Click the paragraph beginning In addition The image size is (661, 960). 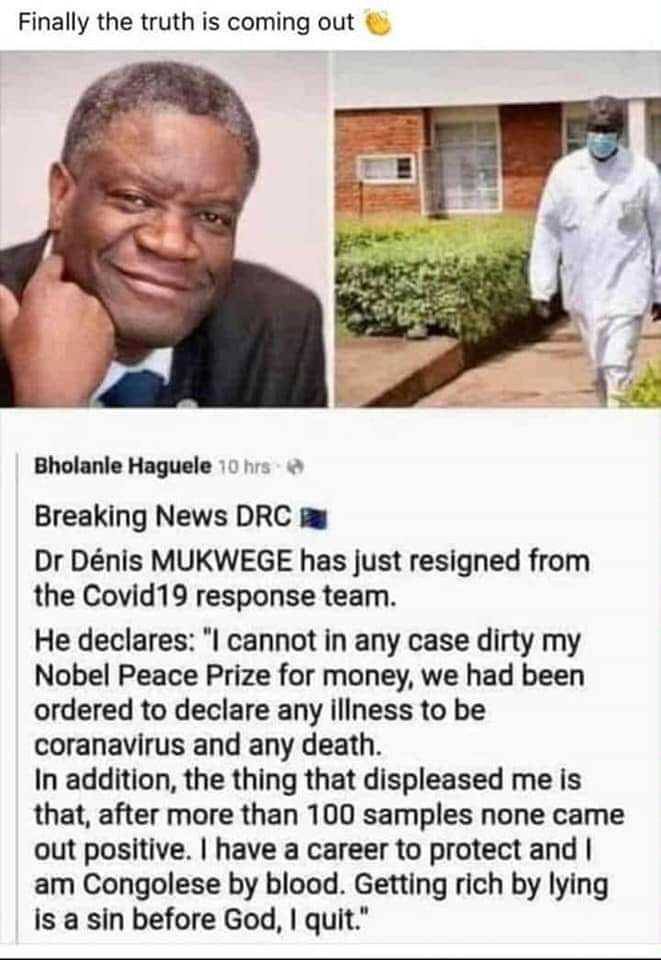[x=329, y=850]
